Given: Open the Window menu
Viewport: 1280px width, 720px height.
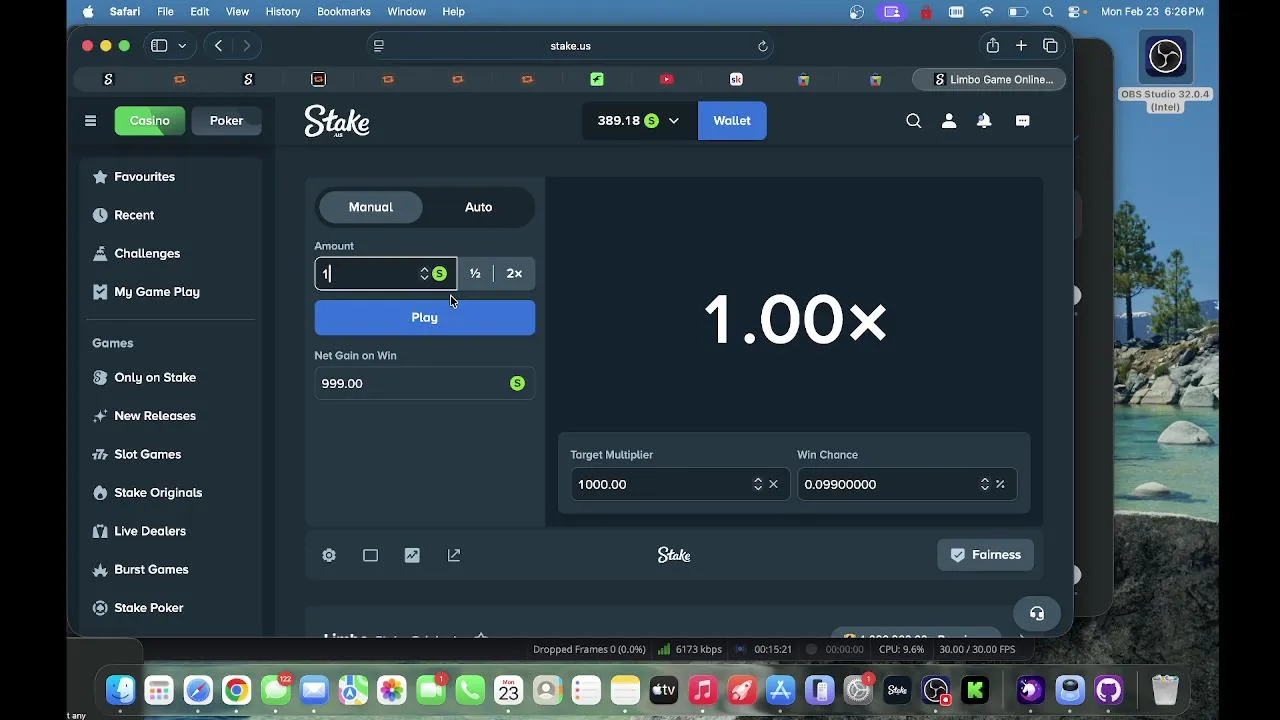Looking at the screenshot, I should click(406, 12).
